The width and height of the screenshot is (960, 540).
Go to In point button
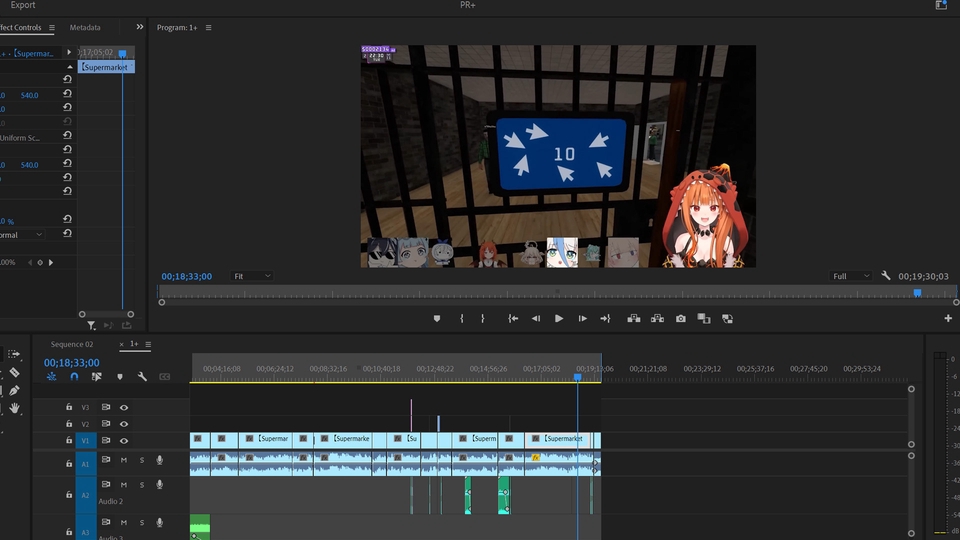[x=513, y=318]
